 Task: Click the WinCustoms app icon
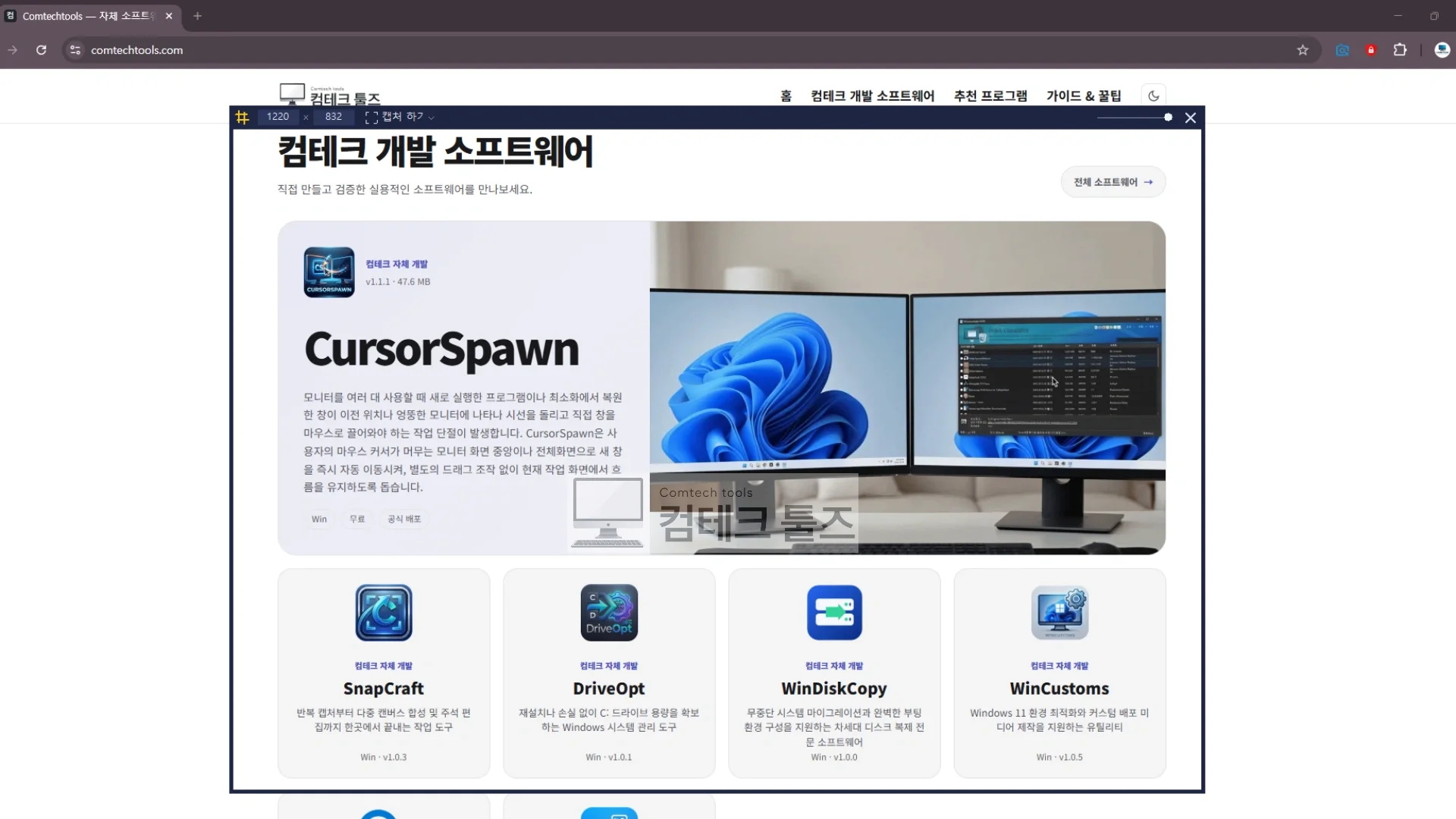(x=1060, y=613)
